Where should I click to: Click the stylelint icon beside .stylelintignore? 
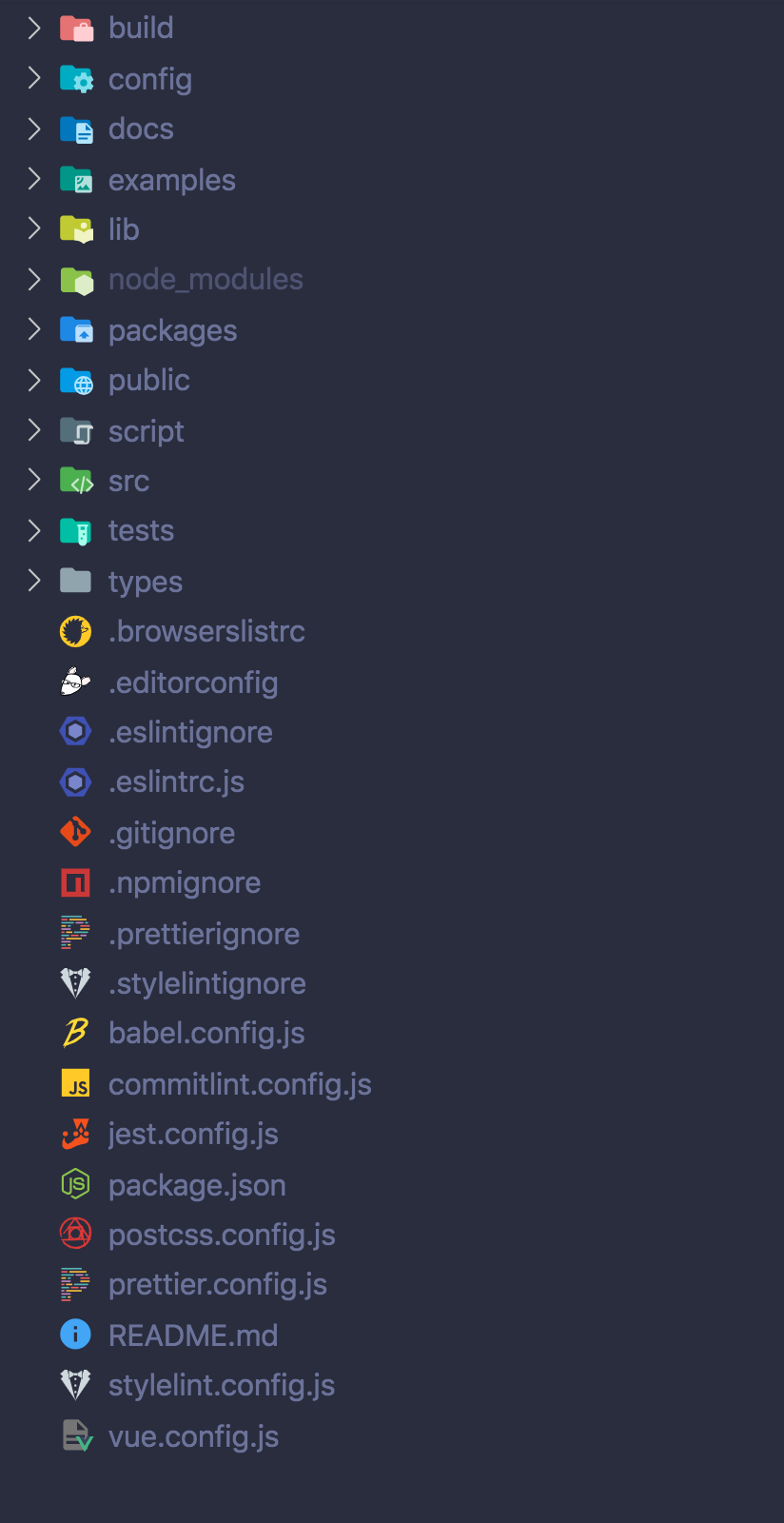point(75,982)
